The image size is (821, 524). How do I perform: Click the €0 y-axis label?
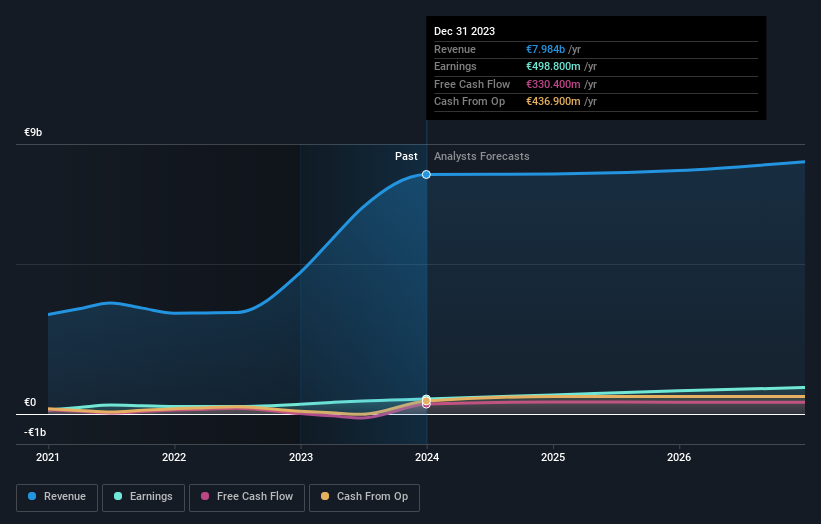tap(30, 403)
